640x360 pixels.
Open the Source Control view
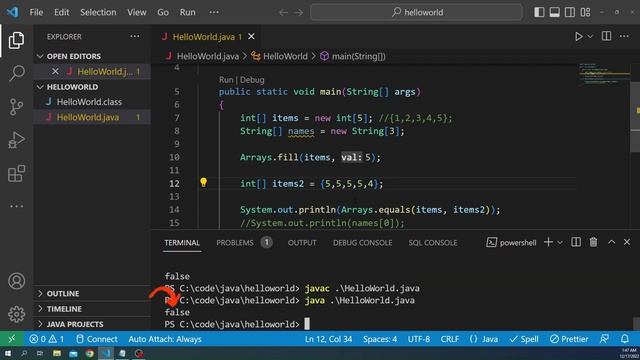pos(16,107)
